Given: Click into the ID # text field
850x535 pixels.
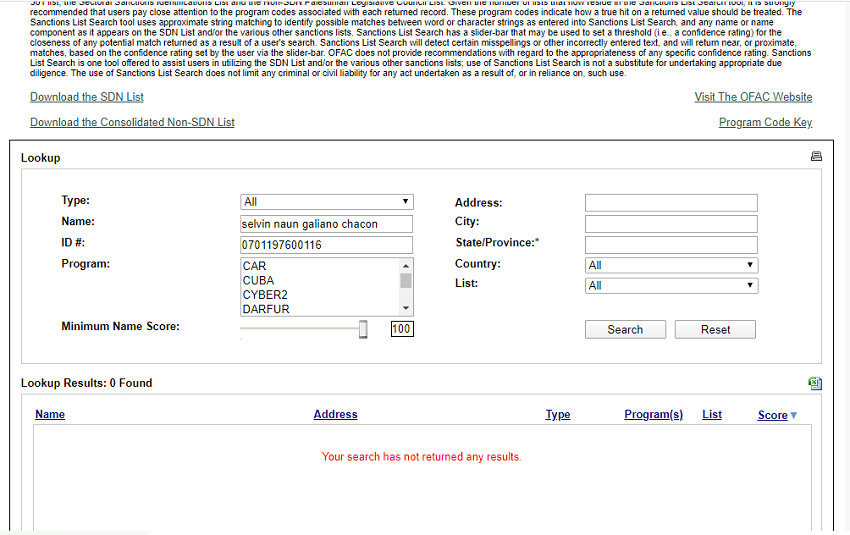Looking at the screenshot, I should (326, 245).
